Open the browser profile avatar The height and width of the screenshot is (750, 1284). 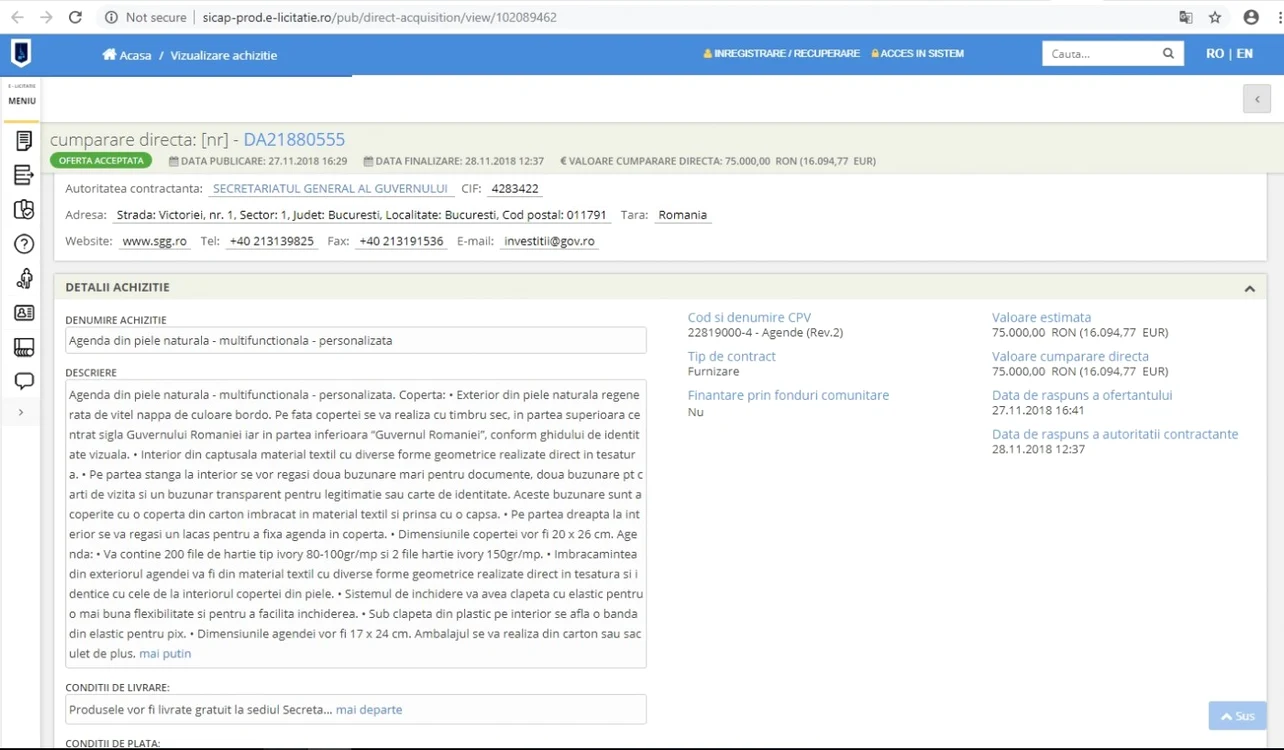(x=1251, y=17)
